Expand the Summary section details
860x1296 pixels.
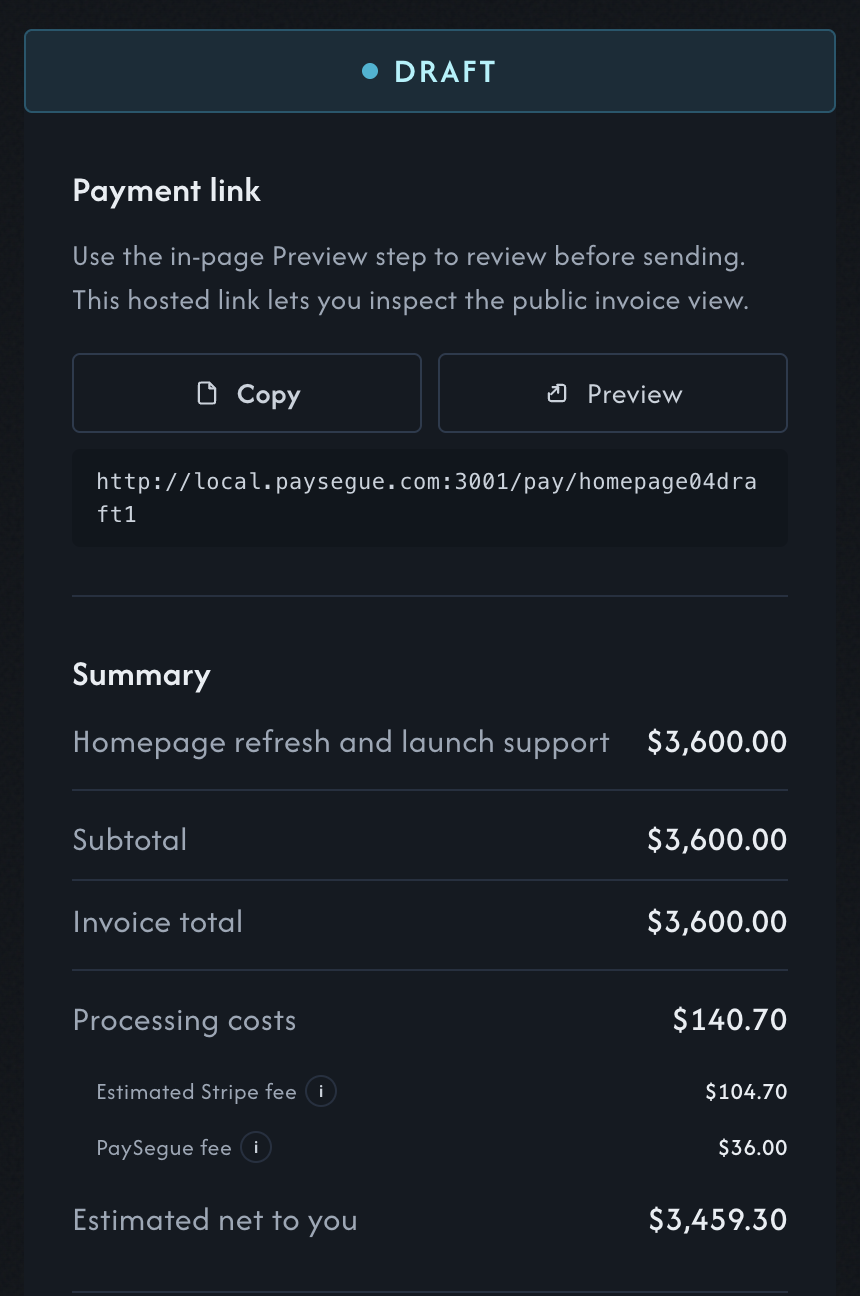pyautogui.click(x=141, y=675)
